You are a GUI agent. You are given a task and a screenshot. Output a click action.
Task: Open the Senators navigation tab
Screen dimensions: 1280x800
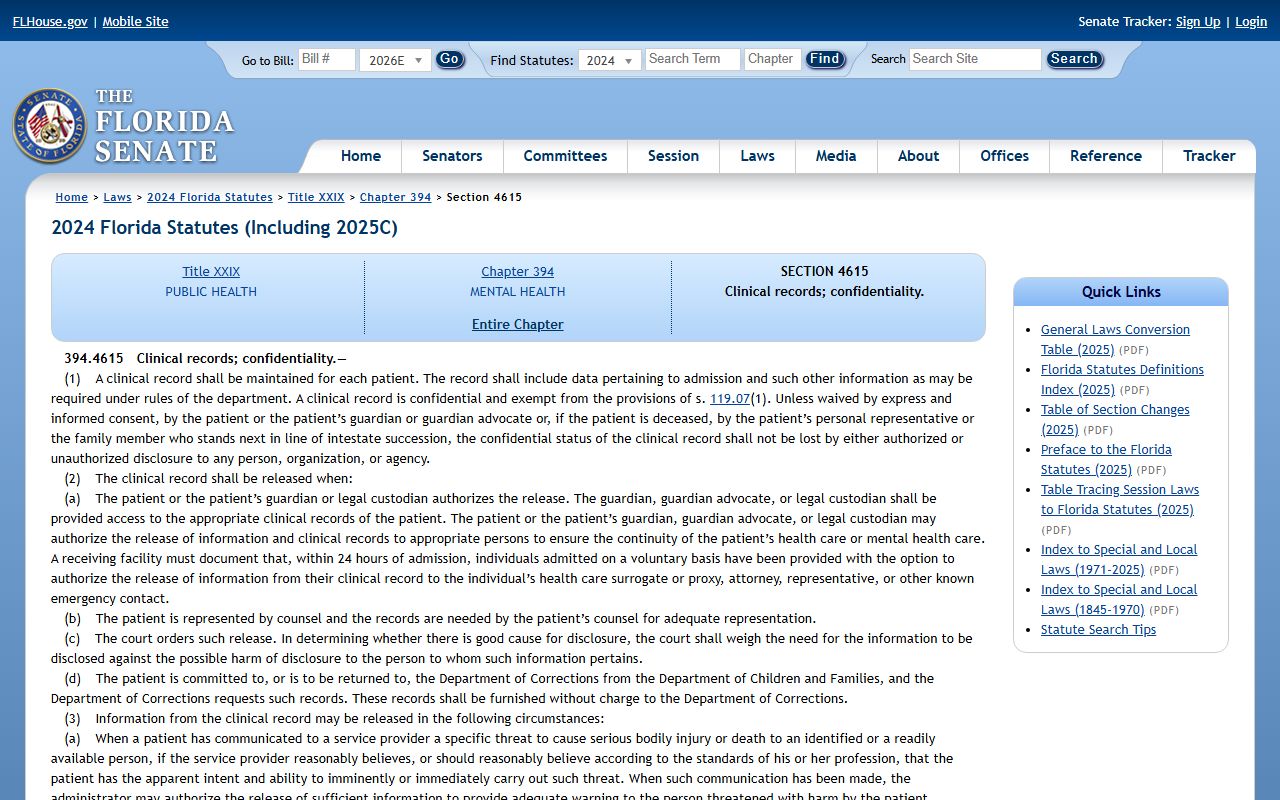click(452, 156)
